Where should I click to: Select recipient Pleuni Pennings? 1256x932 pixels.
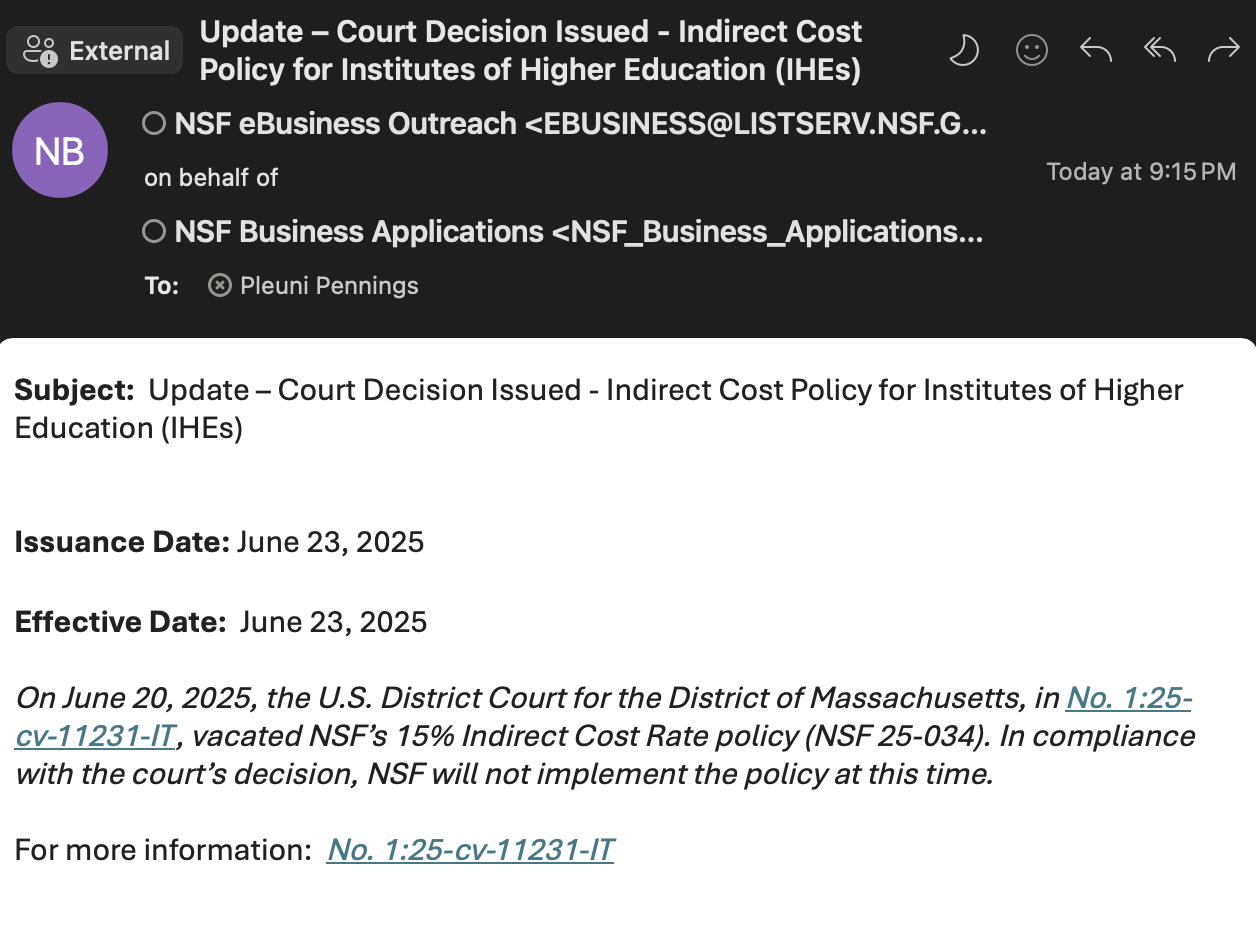329,286
